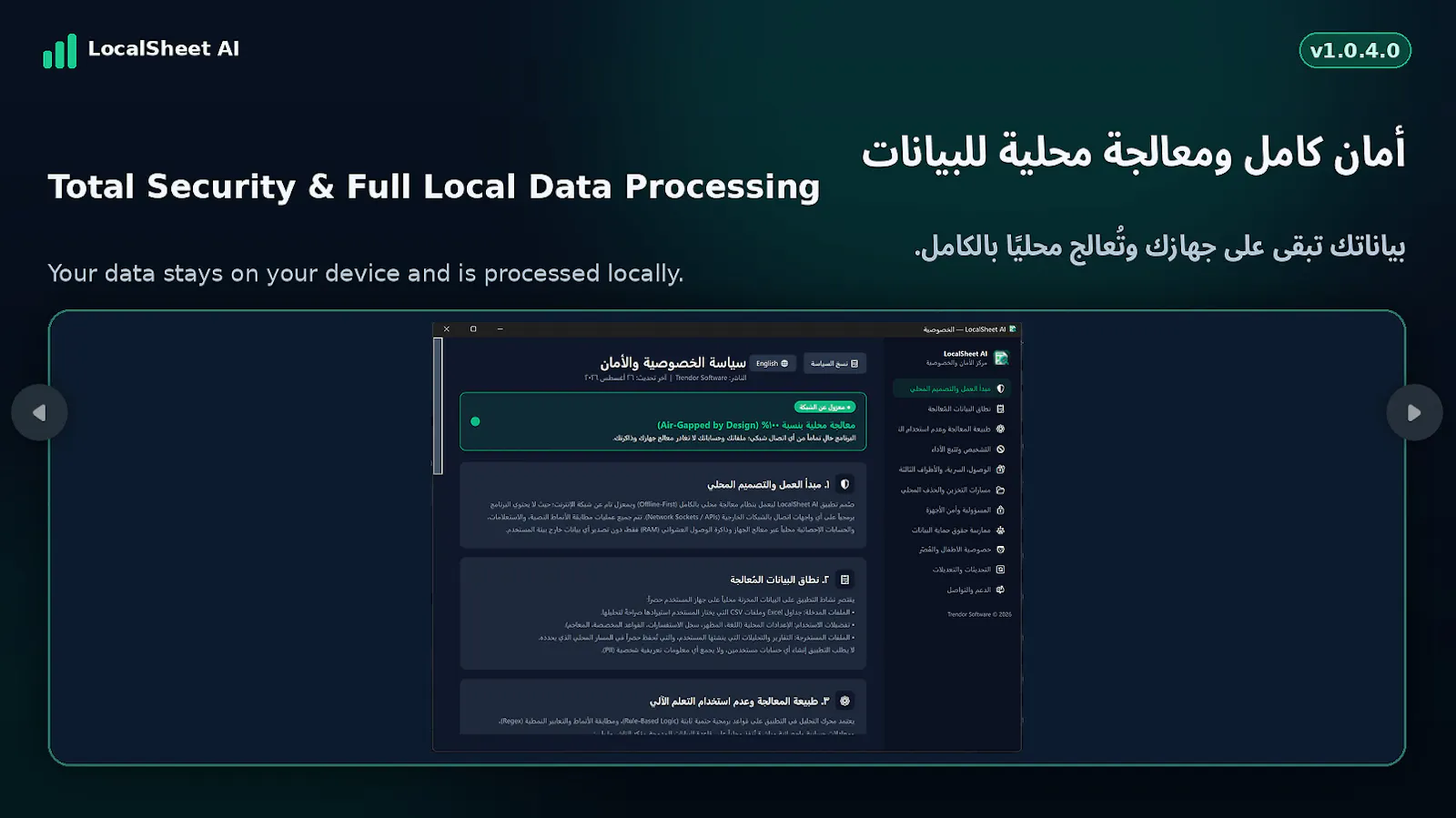Open sidebar item التشخيص وتتبع الأداء

pyautogui.click(x=952, y=449)
